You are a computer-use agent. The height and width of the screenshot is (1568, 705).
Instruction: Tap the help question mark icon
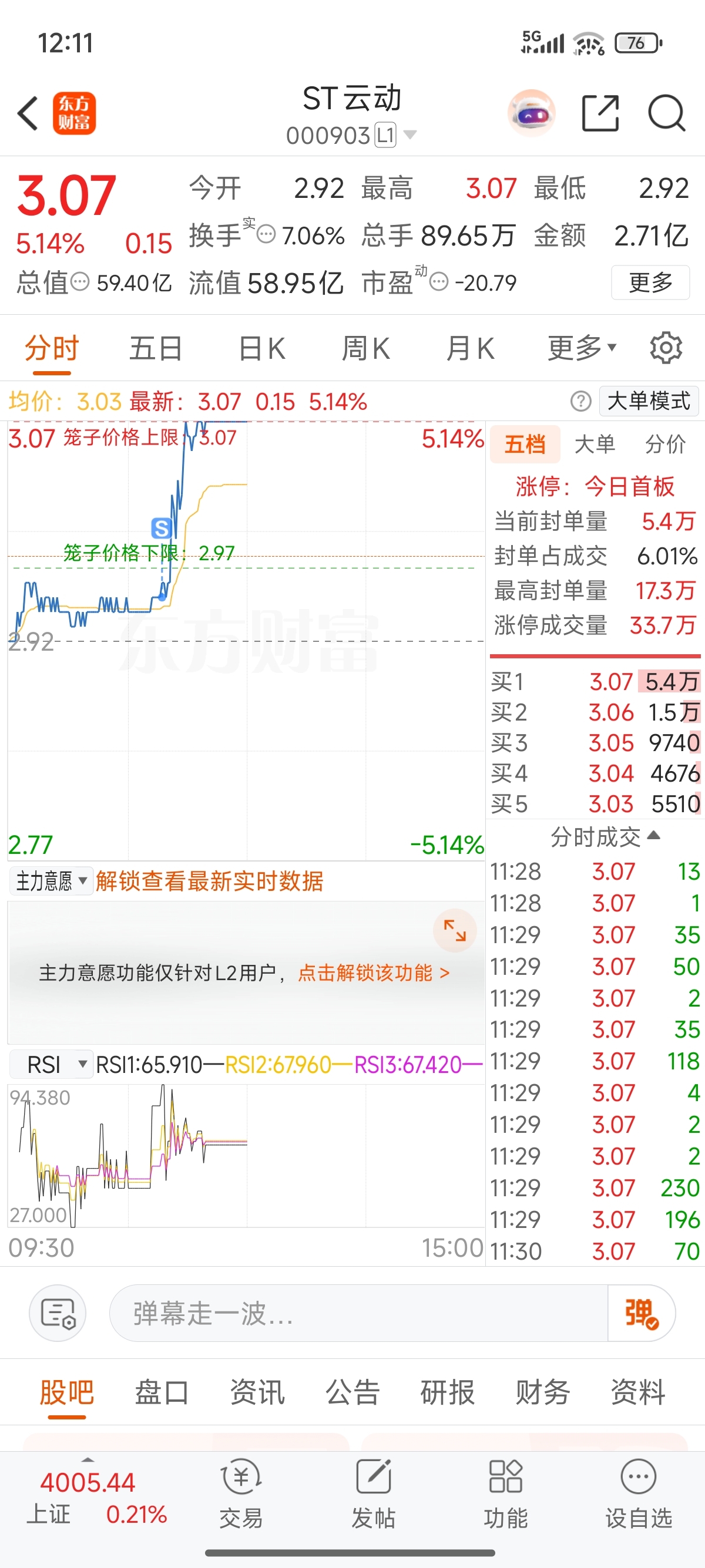click(x=581, y=401)
